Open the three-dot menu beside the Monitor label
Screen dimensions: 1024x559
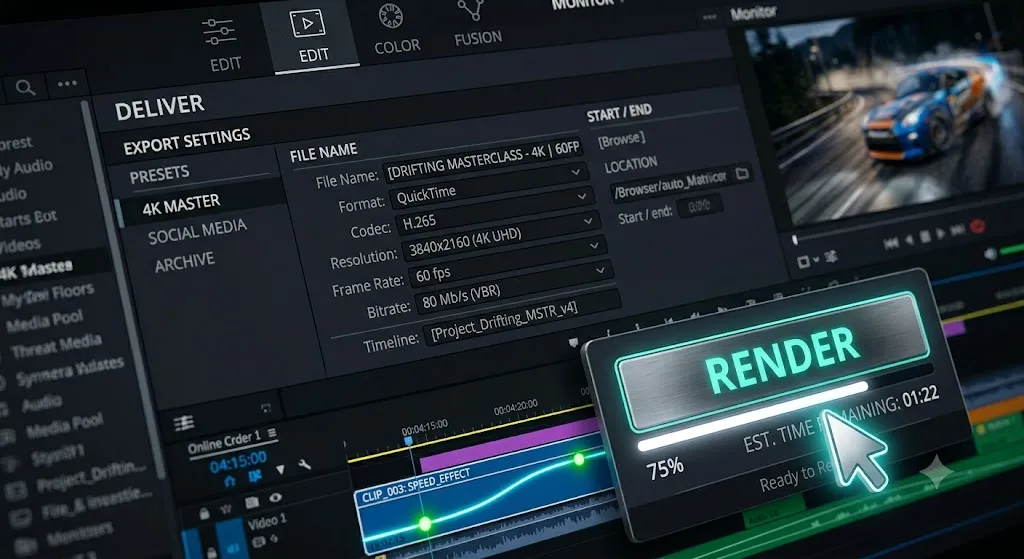pos(710,16)
